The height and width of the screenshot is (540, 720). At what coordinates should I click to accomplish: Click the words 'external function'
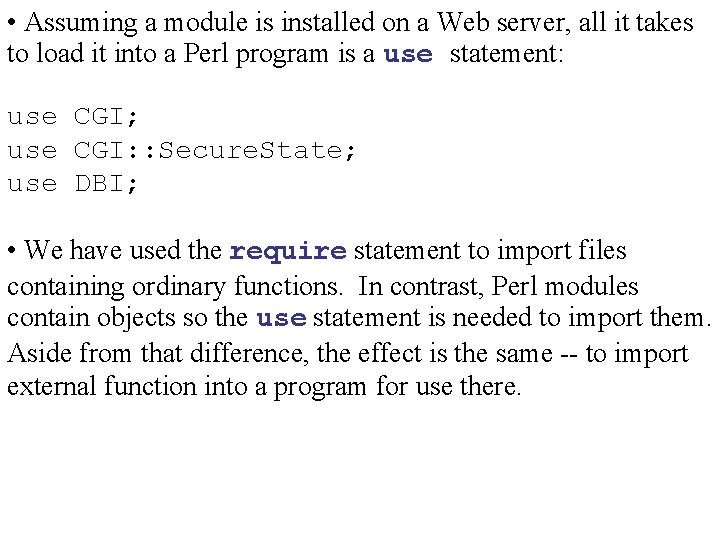coord(102,386)
